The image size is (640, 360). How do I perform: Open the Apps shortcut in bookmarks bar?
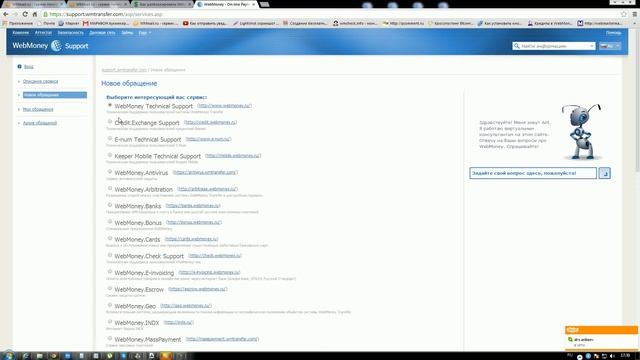18,23
